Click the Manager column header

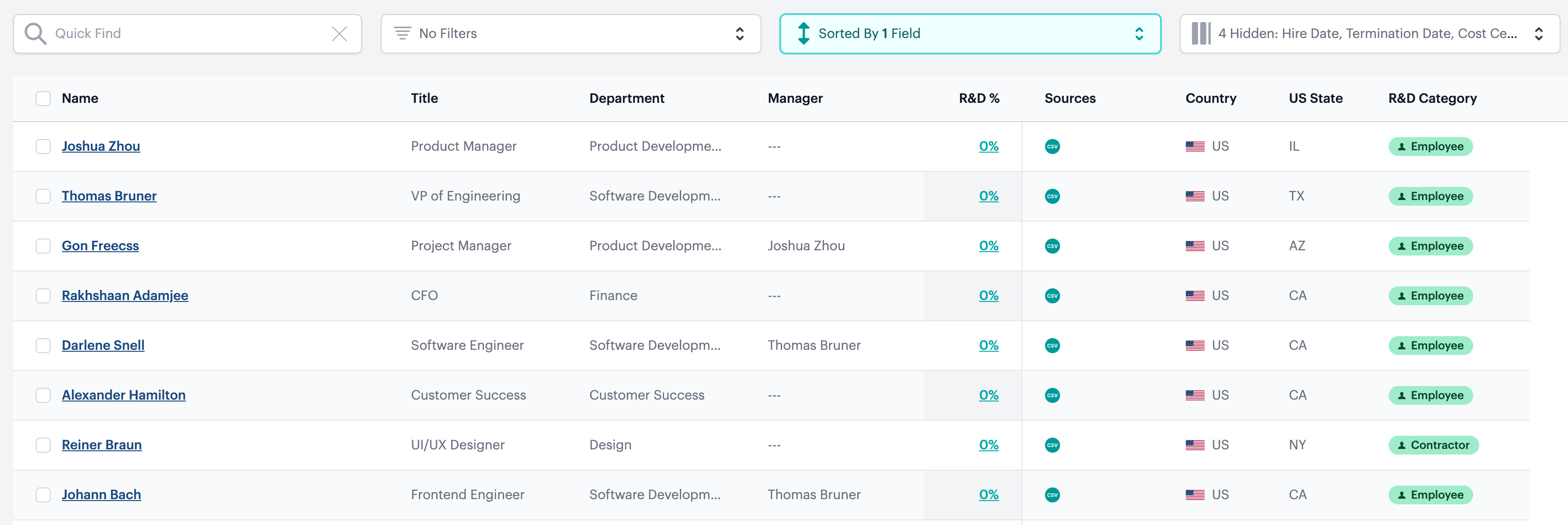[x=795, y=99]
